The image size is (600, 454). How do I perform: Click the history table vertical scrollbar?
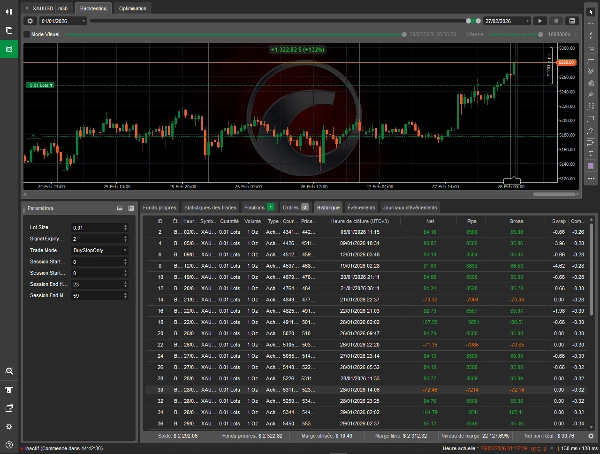point(591,268)
